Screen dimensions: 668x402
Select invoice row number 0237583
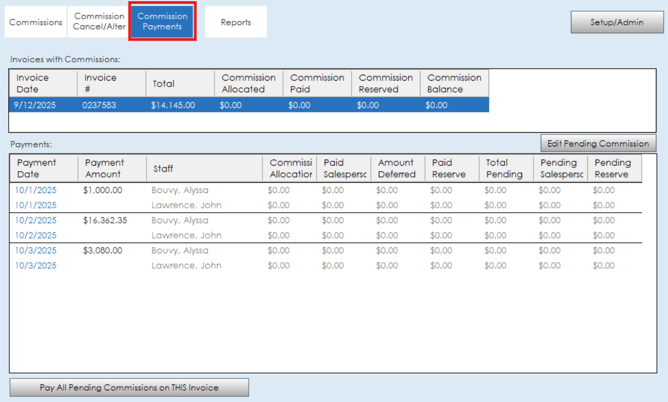click(x=100, y=105)
